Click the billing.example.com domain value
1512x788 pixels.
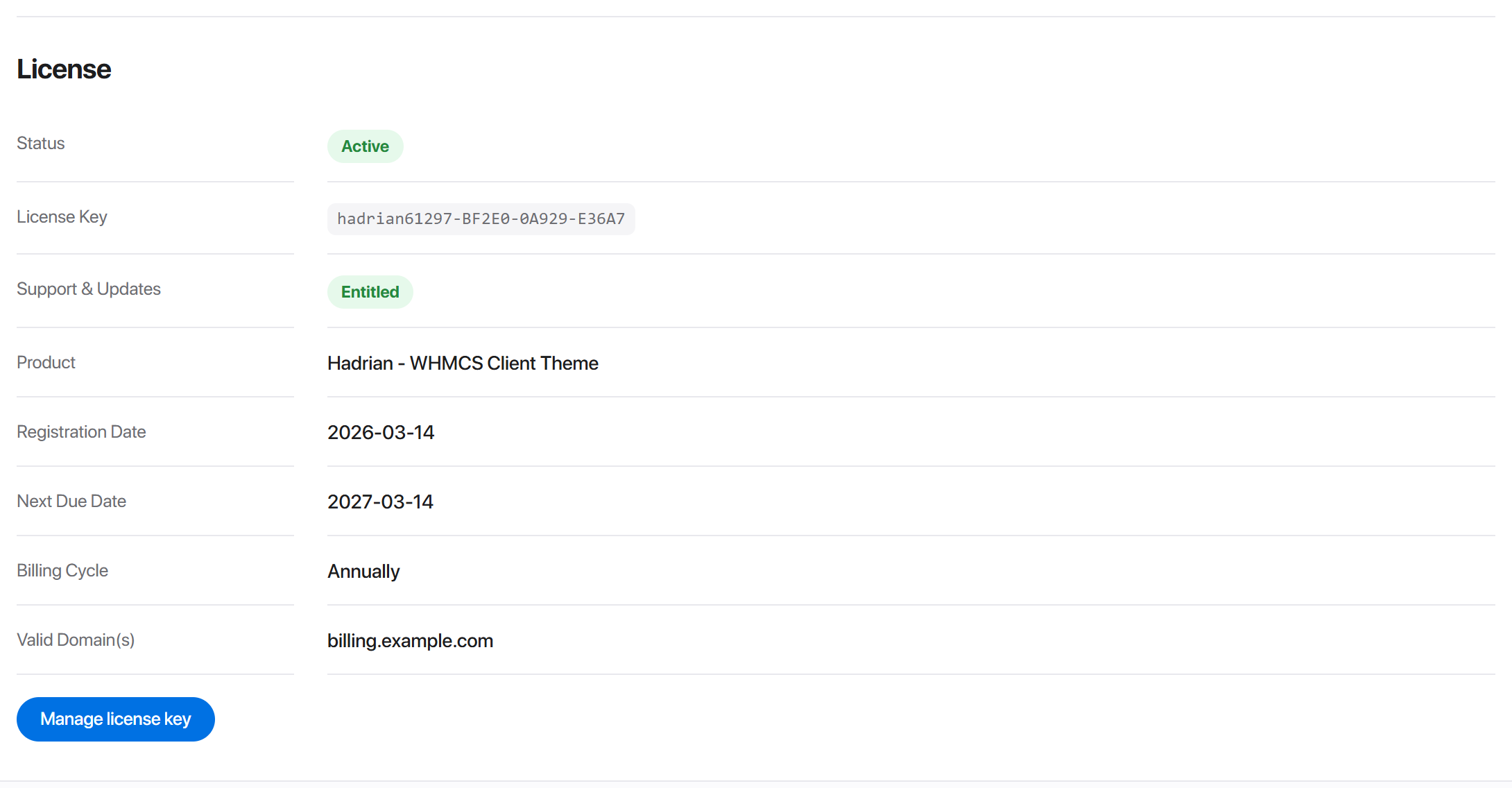(x=411, y=641)
